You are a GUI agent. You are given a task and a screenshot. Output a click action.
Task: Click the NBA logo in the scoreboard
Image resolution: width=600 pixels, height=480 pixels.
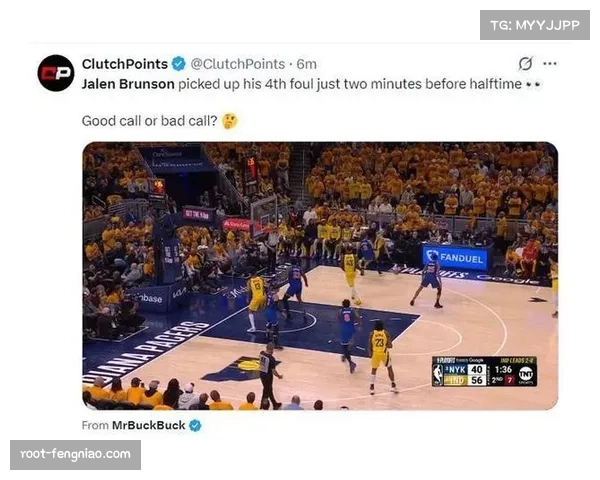(438, 374)
